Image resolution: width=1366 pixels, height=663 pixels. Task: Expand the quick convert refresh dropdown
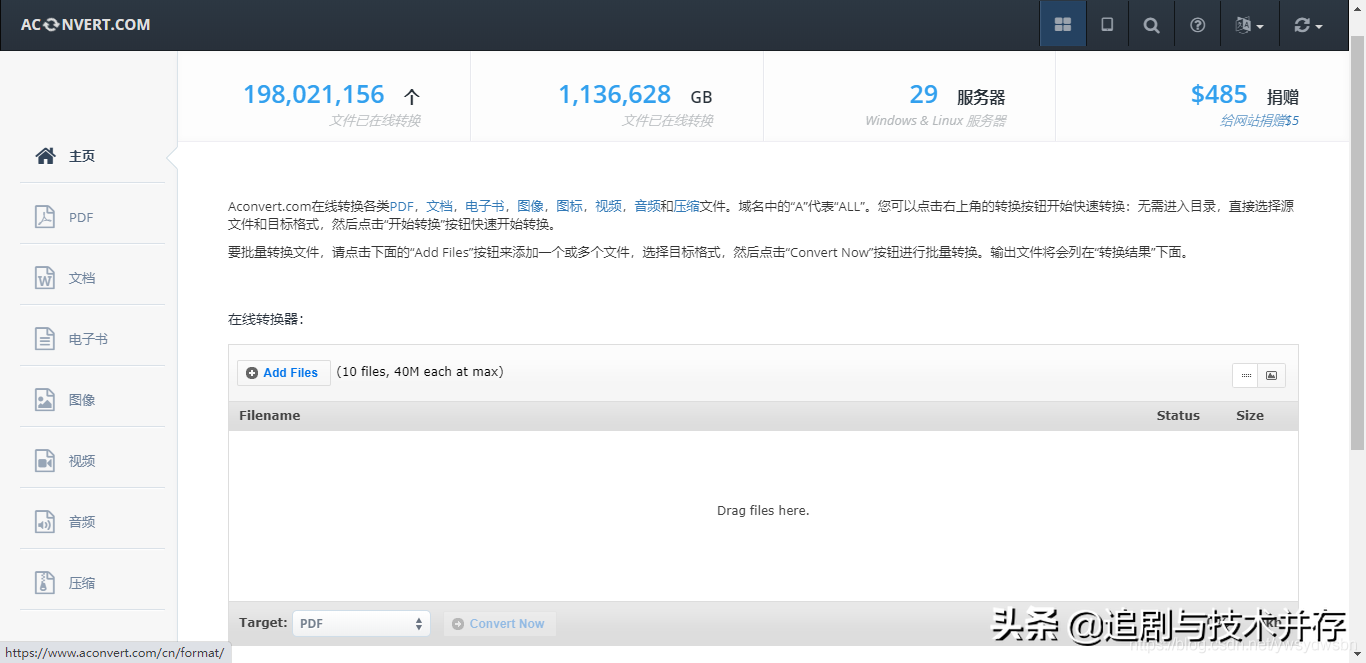(1307, 25)
